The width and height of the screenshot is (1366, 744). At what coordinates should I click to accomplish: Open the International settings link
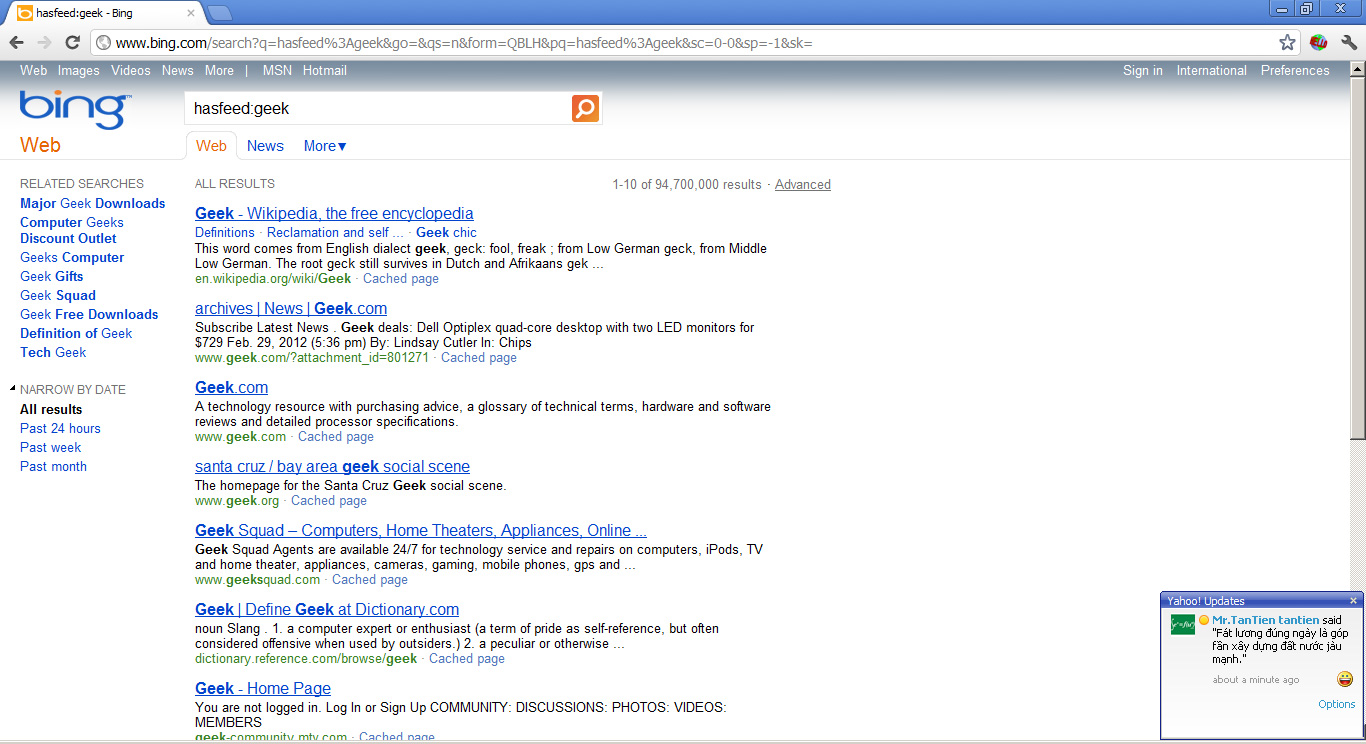coord(1212,71)
